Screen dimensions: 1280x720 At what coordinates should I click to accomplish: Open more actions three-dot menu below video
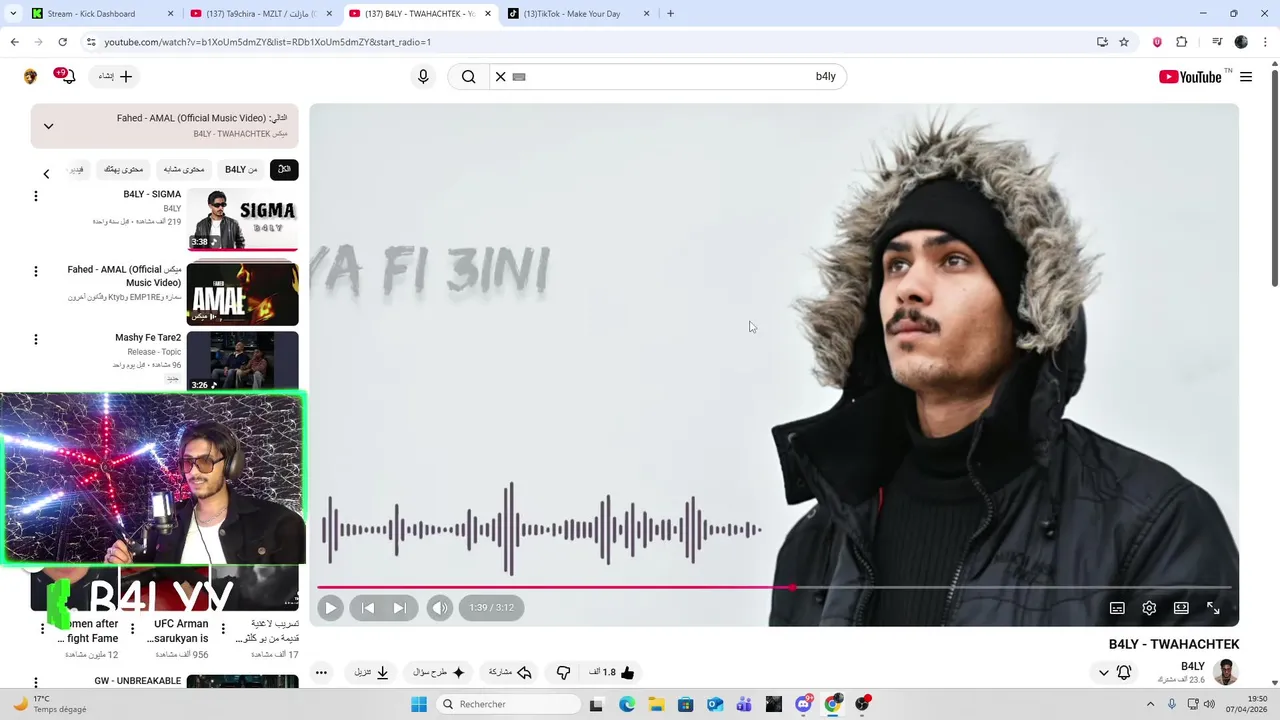[321, 672]
